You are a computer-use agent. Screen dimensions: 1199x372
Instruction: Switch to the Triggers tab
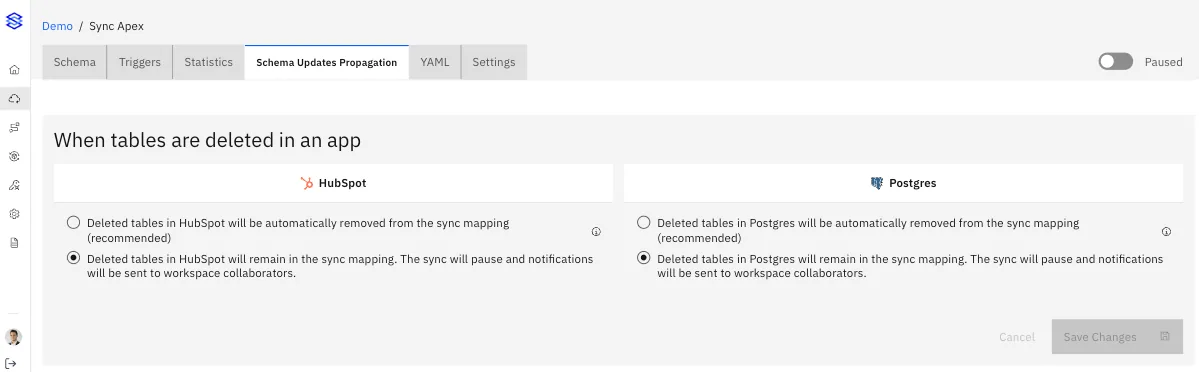click(x=140, y=62)
